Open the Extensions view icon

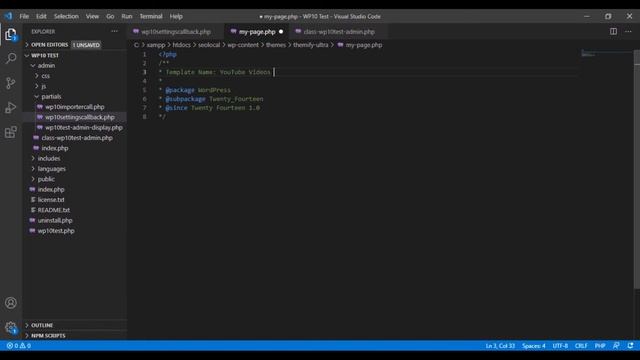pyautogui.click(x=11, y=132)
